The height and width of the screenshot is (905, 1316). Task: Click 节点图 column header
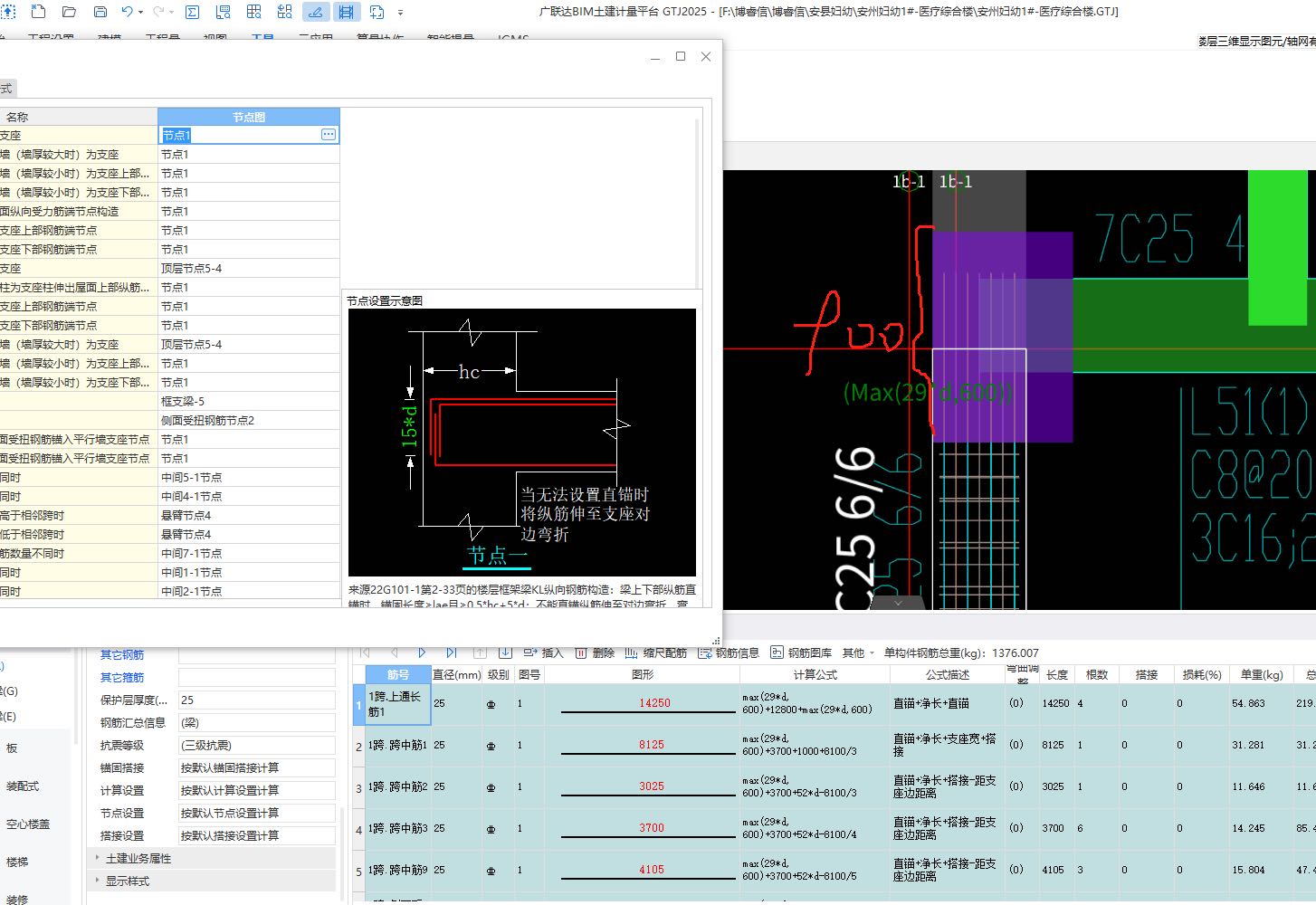(x=249, y=117)
